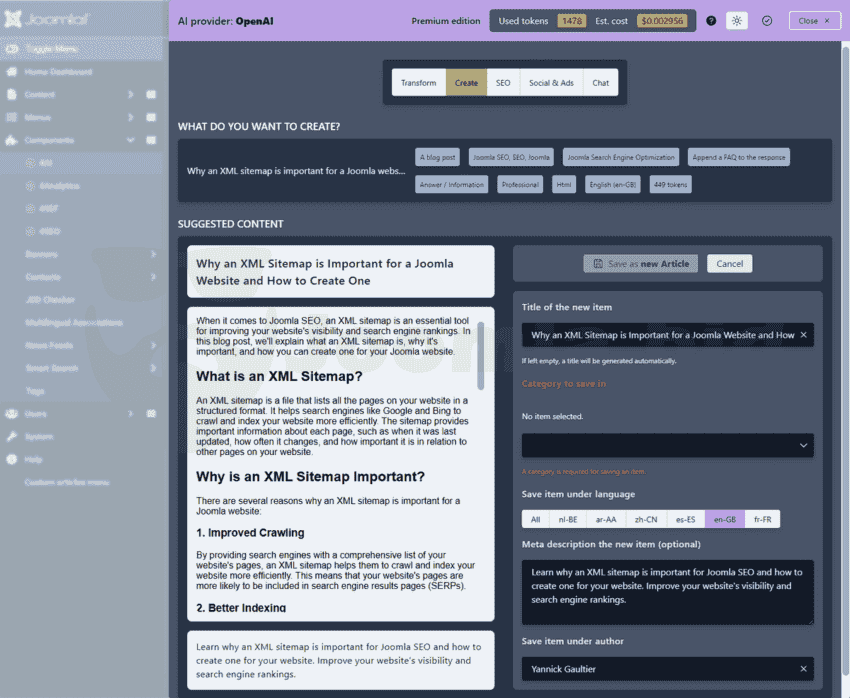This screenshot has width=850, height=698.
Task: Click the suggested content scrollbar
Action: coord(481,355)
